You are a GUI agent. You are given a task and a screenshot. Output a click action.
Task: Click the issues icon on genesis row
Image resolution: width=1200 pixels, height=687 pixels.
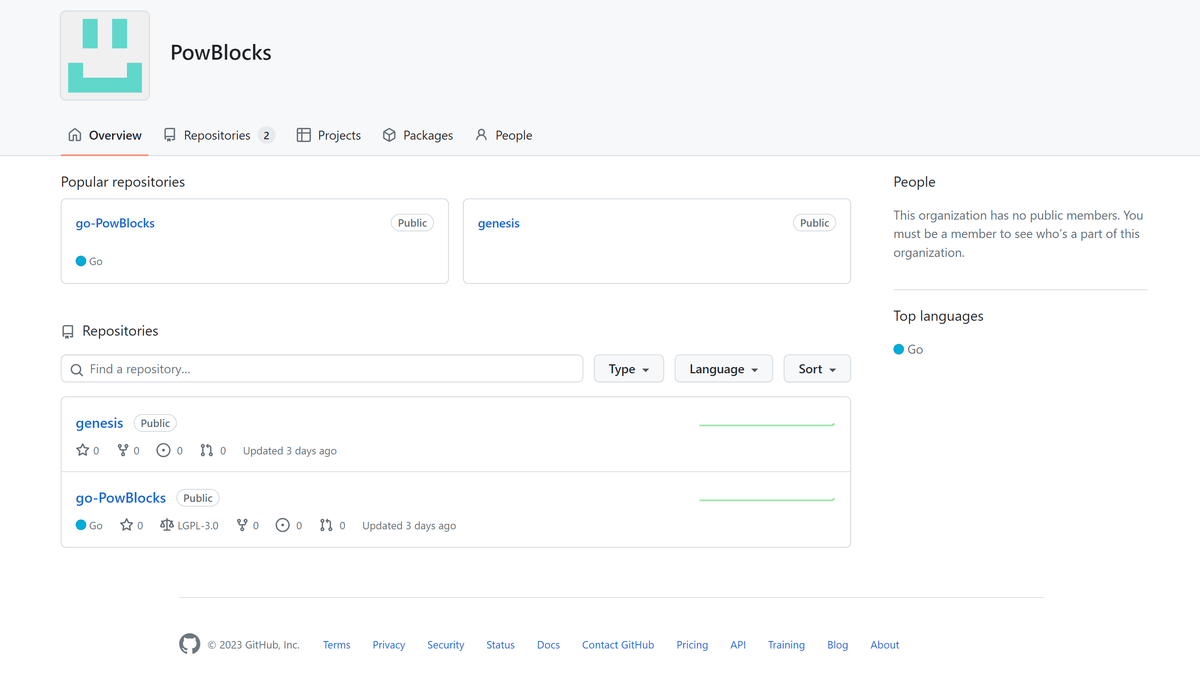(x=164, y=451)
